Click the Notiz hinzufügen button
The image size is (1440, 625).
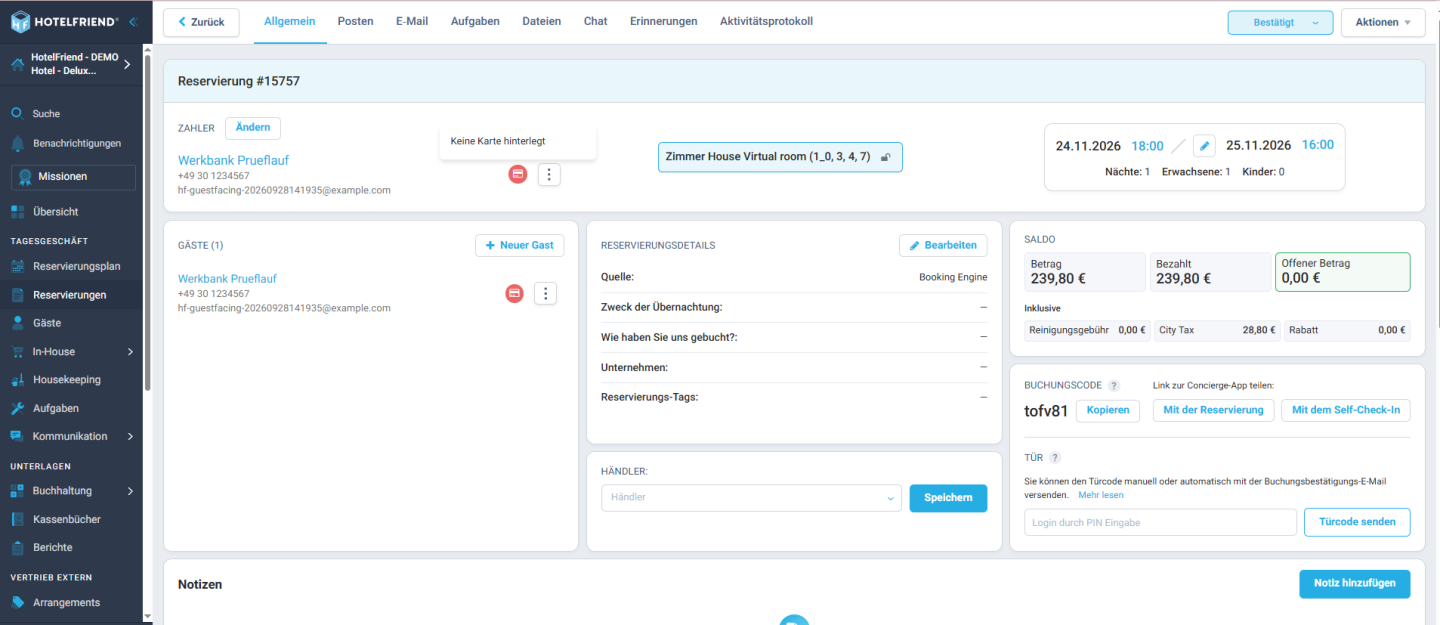tap(1355, 584)
